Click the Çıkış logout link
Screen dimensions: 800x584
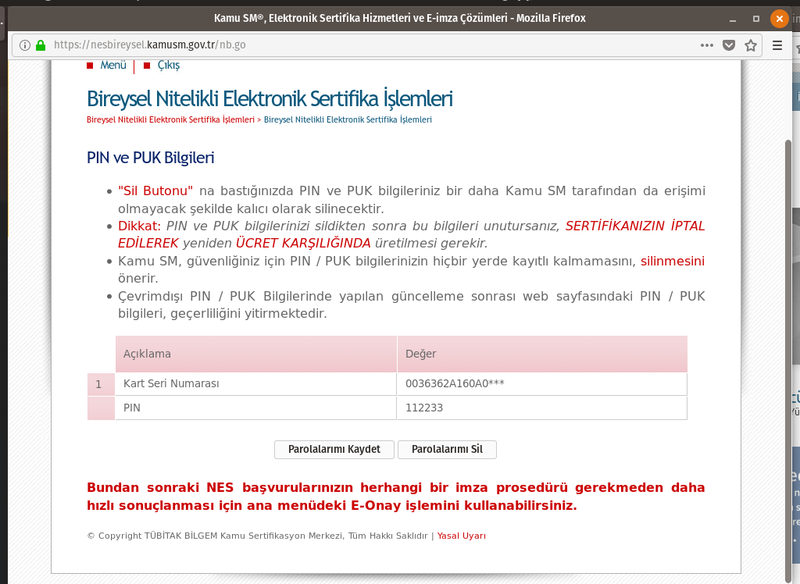coord(168,65)
